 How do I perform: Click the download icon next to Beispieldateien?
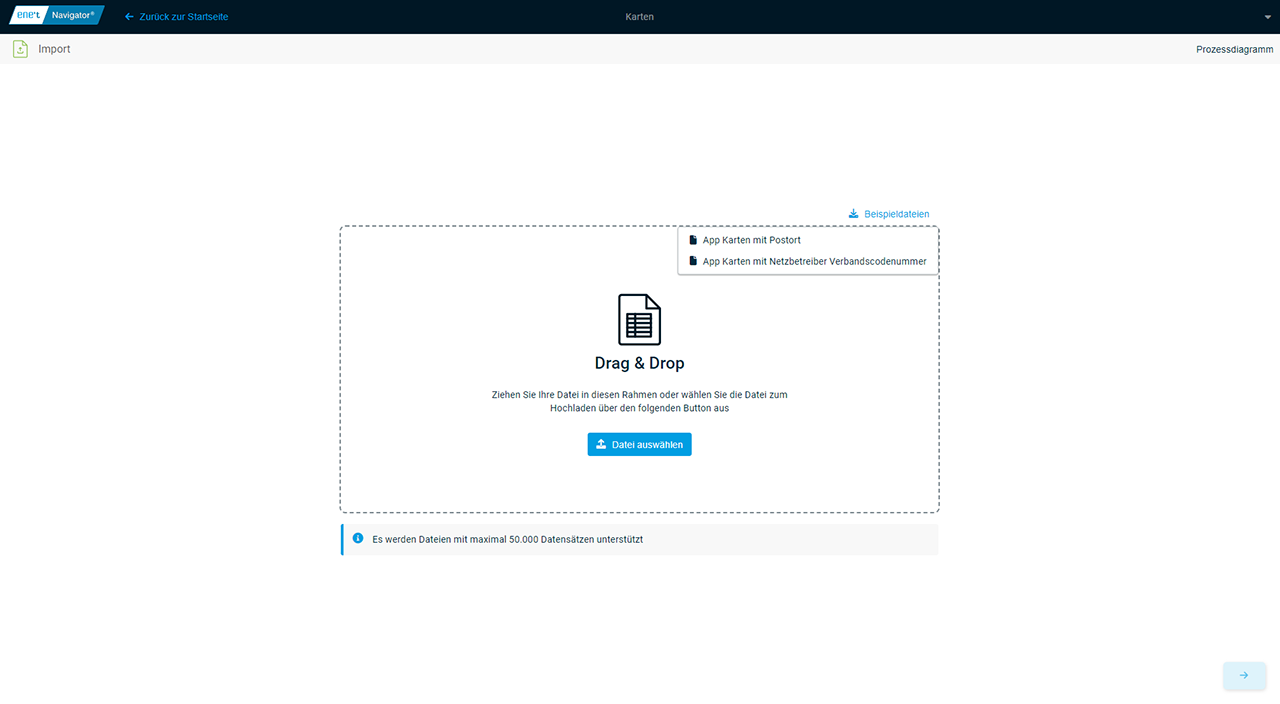pos(853,214)
